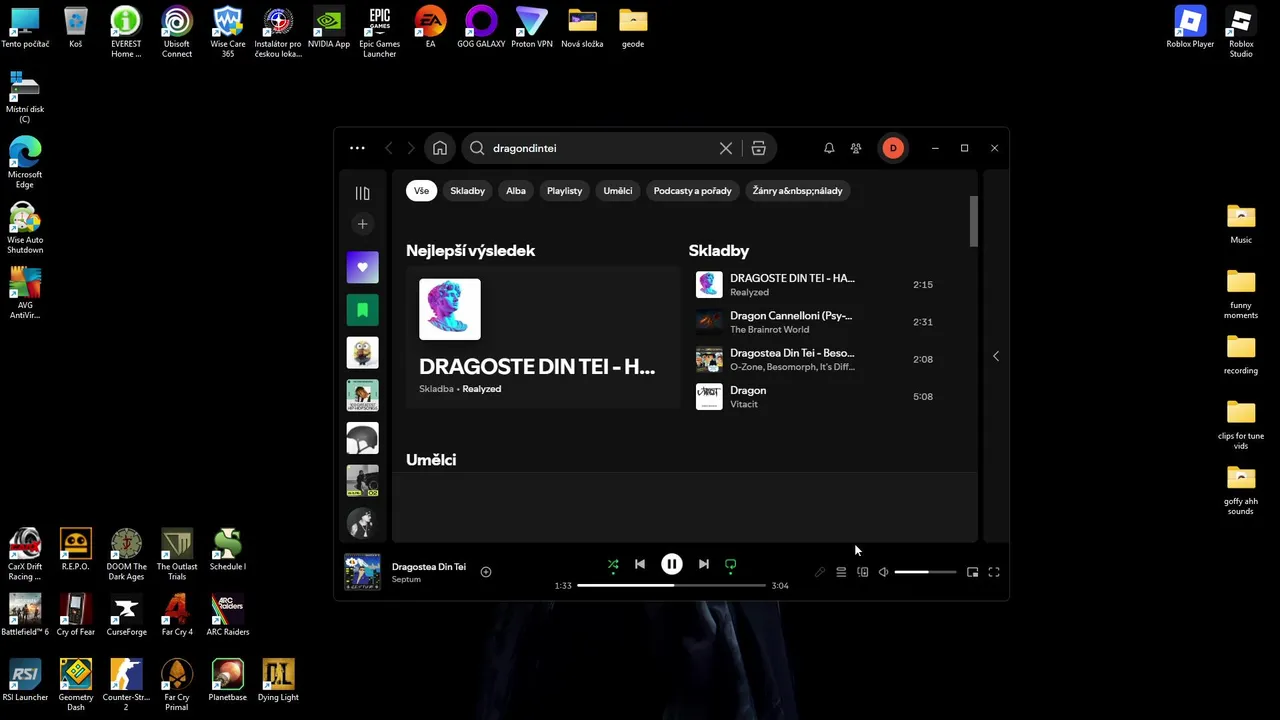Clear the search field with X
This screenshot has width=1280, height=720.
[x=726, y=148]
